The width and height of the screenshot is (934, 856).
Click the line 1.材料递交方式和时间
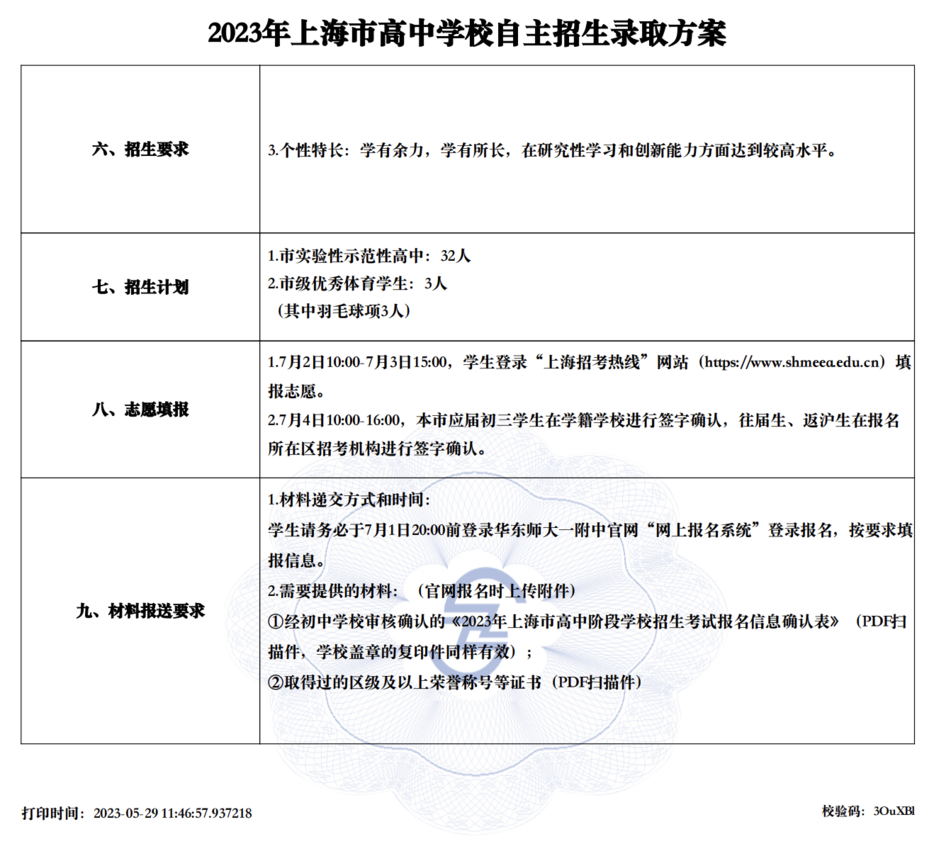(349, 499)
